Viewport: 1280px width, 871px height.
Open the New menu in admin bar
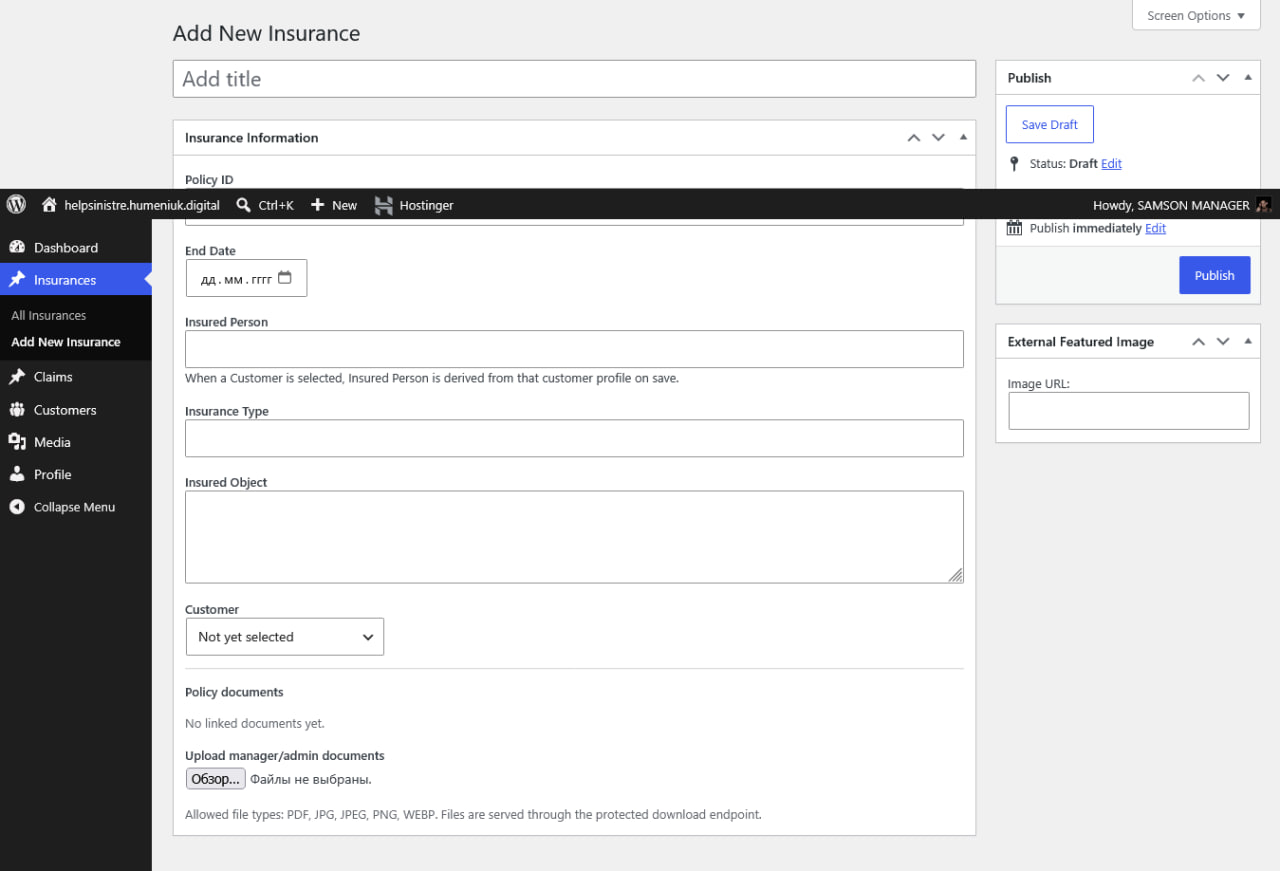pyautogui.click(x=334, y=205)
